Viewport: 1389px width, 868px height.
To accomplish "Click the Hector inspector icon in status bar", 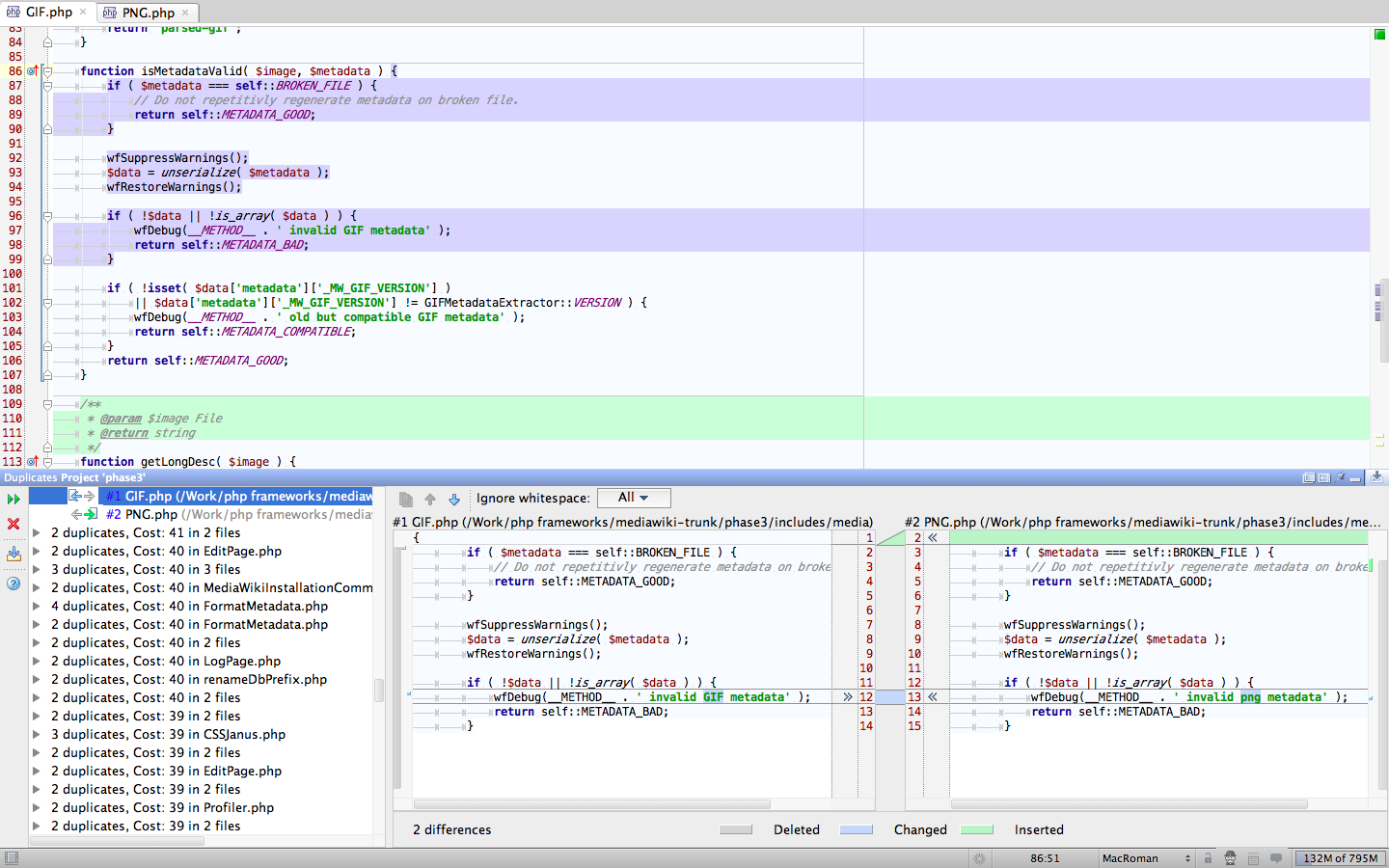I will pos(1230,858).
